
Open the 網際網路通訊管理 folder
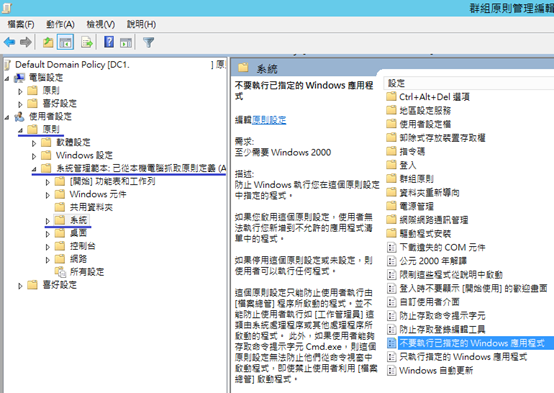[x=434, y=220]
